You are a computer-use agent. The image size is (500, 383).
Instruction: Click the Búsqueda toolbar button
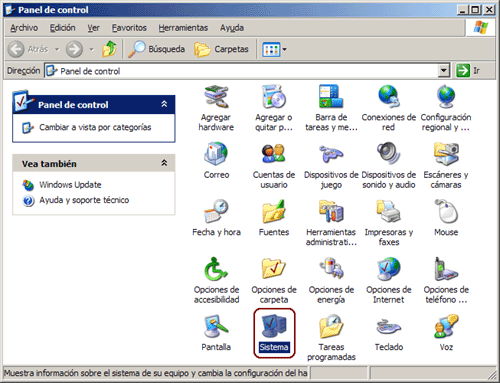click(157, 49)
